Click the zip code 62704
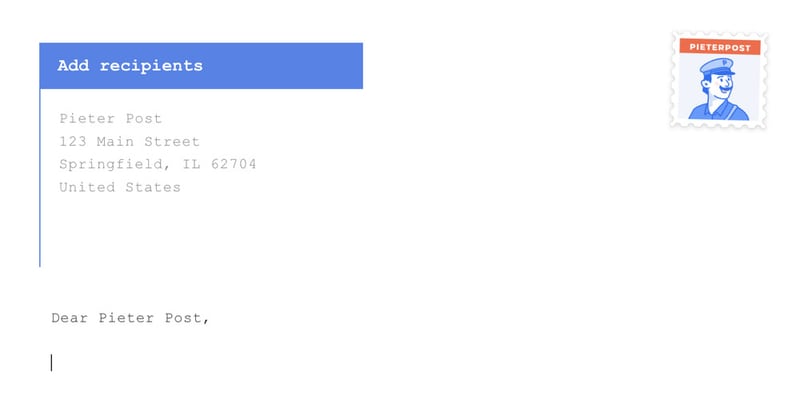 233,164
